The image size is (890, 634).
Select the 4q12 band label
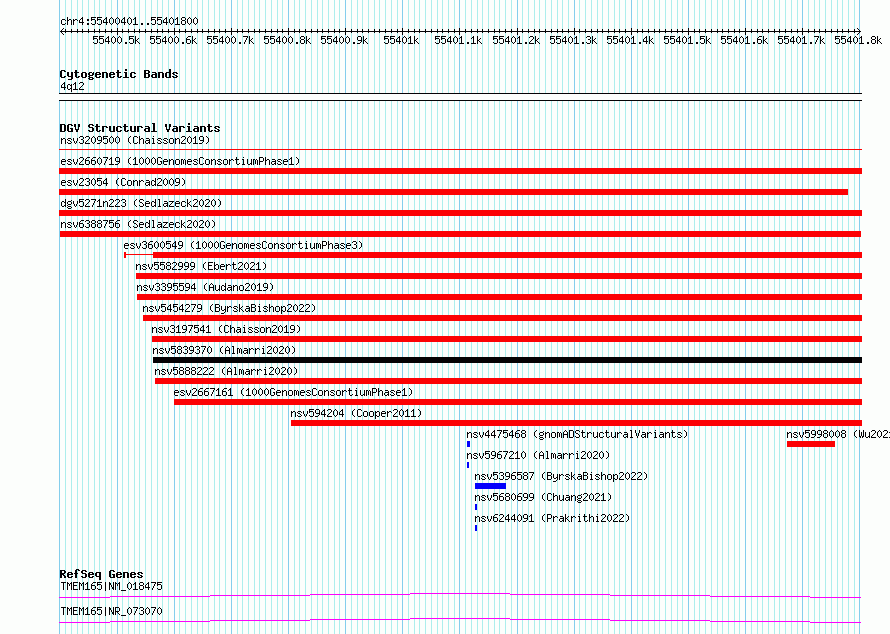coord(72,86)
